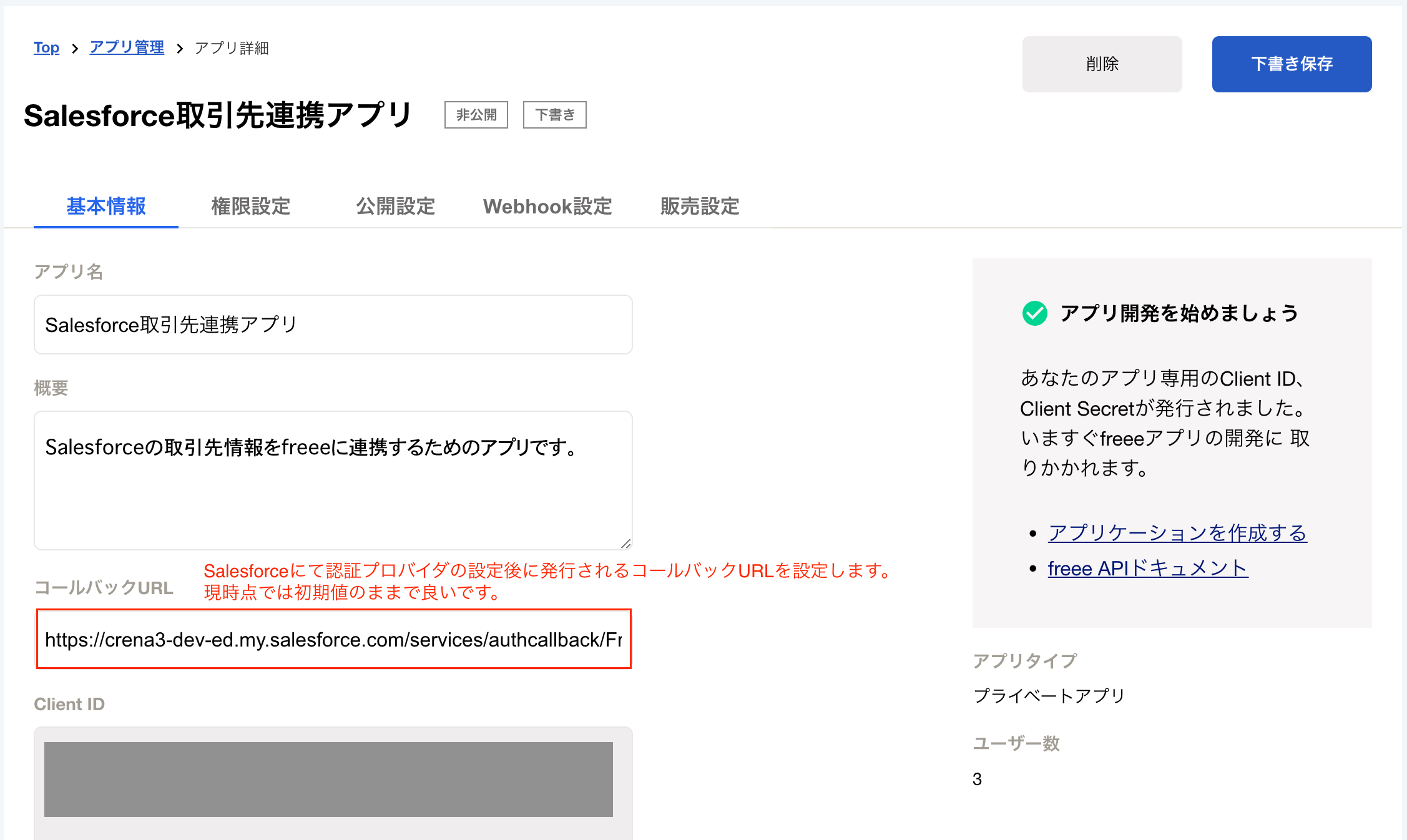Click the green checkmark icon

[1035, 313]
